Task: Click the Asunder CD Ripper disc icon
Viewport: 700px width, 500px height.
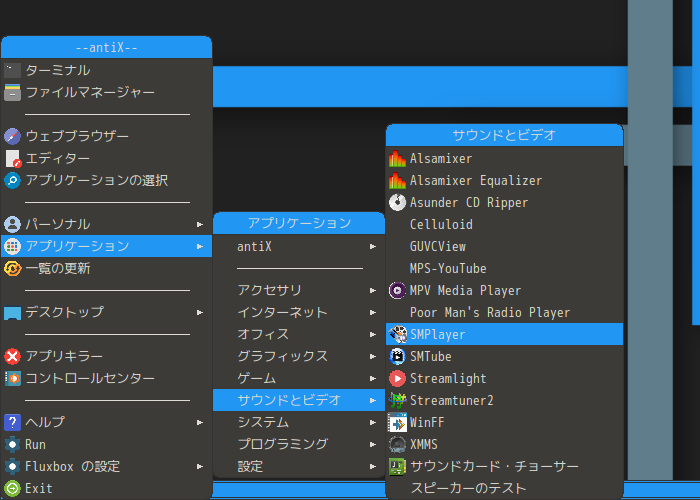Action: [x=397, y=202]
